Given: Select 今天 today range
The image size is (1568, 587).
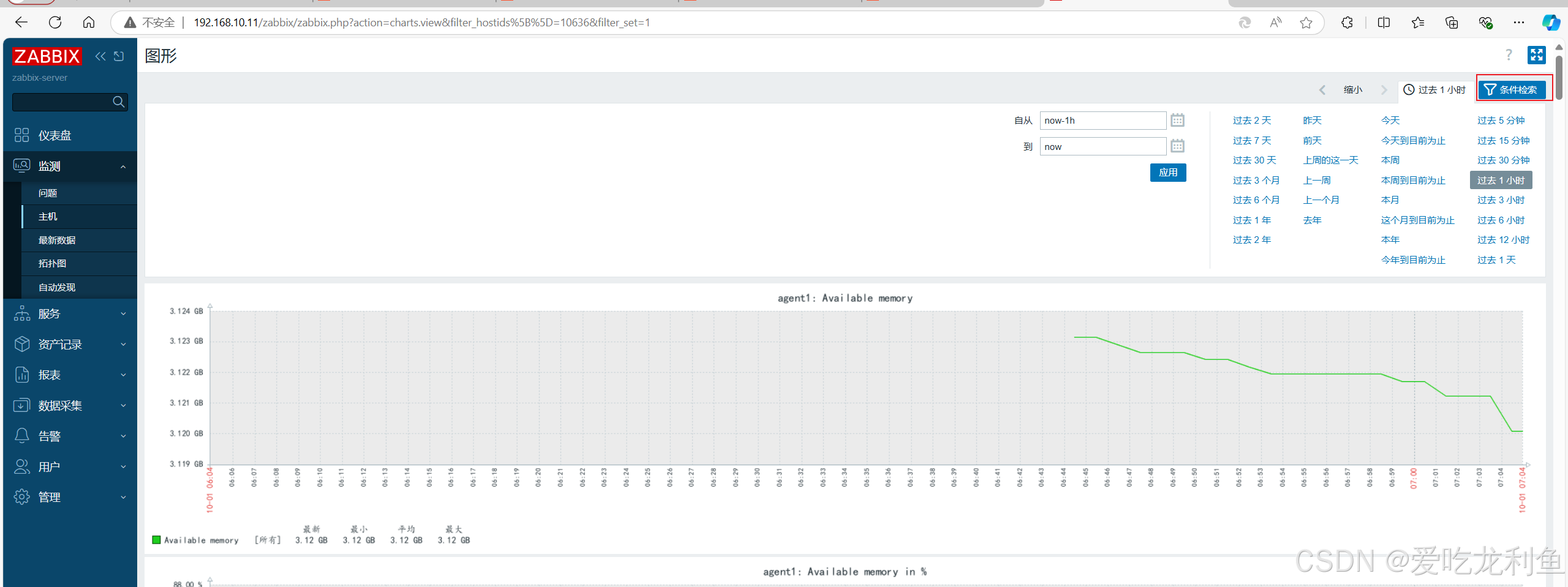Looking at the screenshot, I should tap(1390, 121).
